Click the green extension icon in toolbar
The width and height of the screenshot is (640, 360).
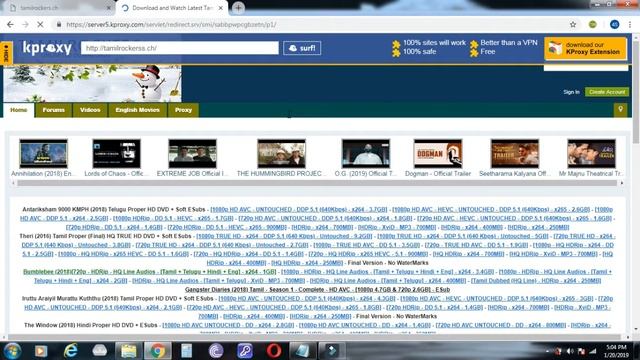[593, 24]
